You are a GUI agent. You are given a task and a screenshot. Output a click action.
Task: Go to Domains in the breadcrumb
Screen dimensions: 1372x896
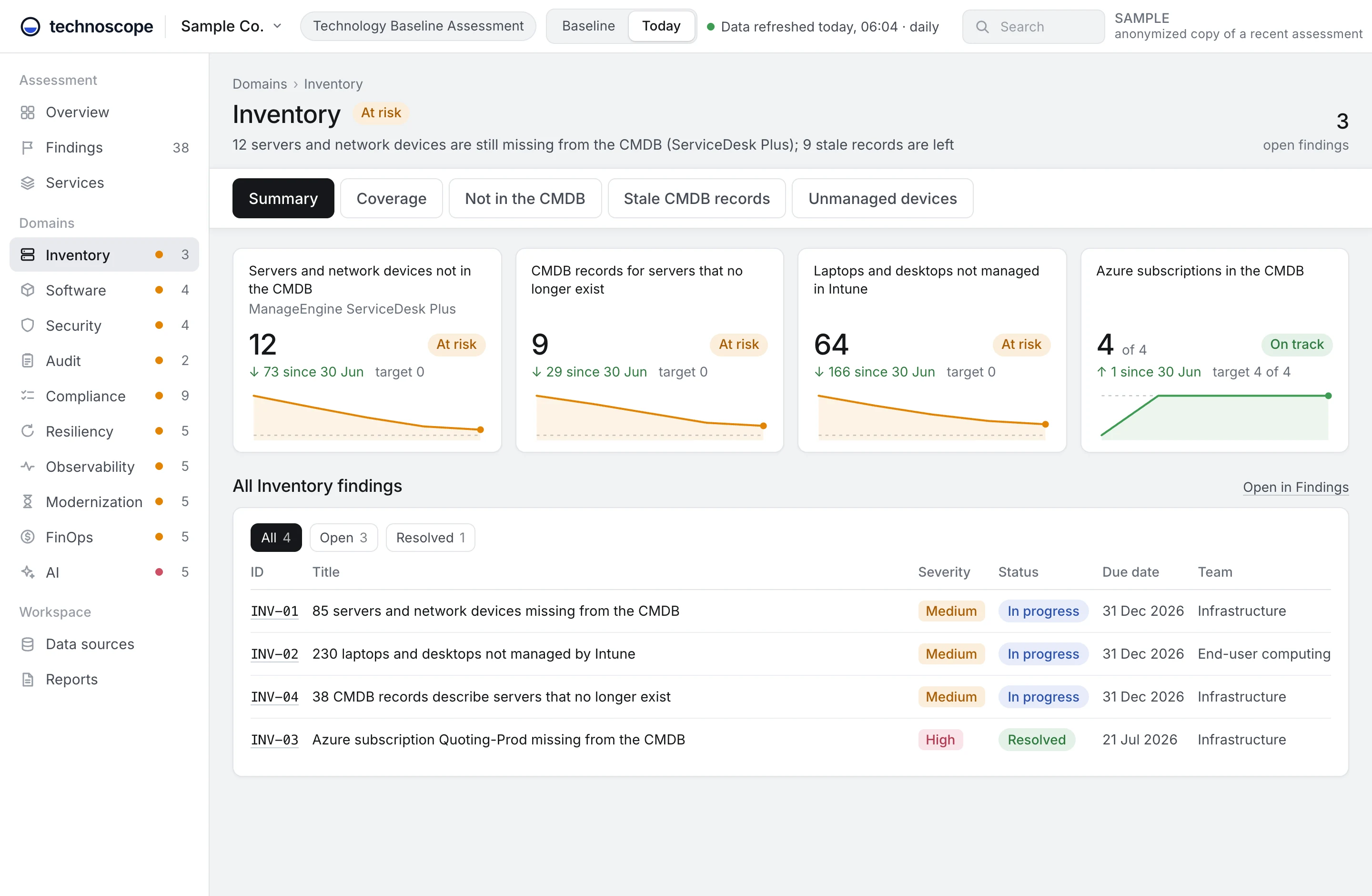260,84
